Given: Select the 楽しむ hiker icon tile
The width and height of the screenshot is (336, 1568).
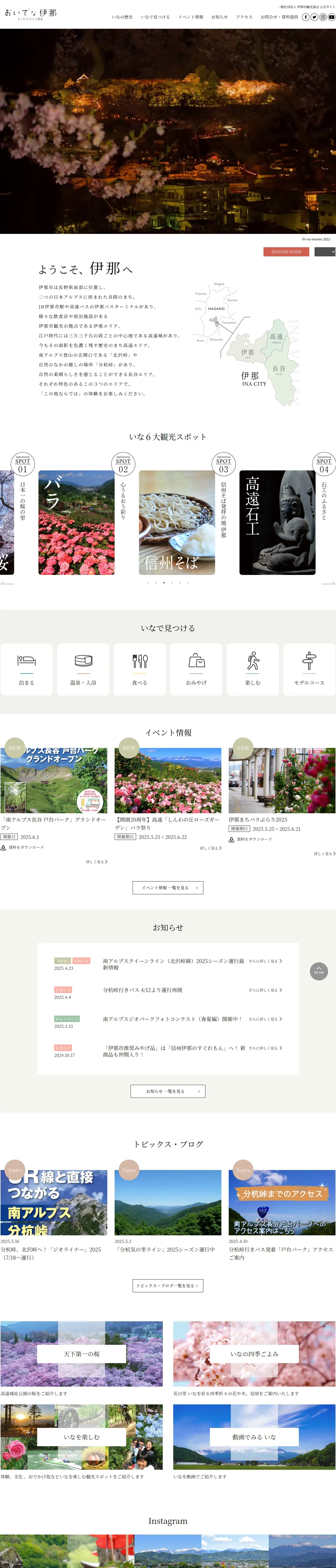Looking at the screenshot, I should 253,669.
